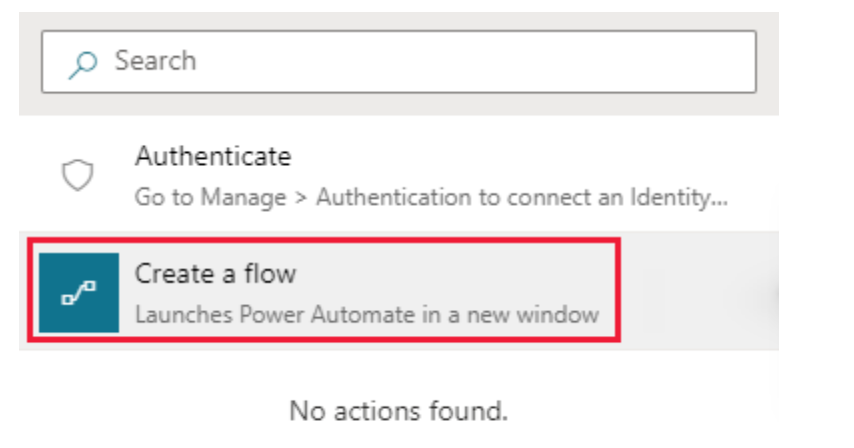The image size is (854, 448).
Task: Click the 'Manage' word in Authenticate hint
Action: pyautogui.click(x=243, y=197)
